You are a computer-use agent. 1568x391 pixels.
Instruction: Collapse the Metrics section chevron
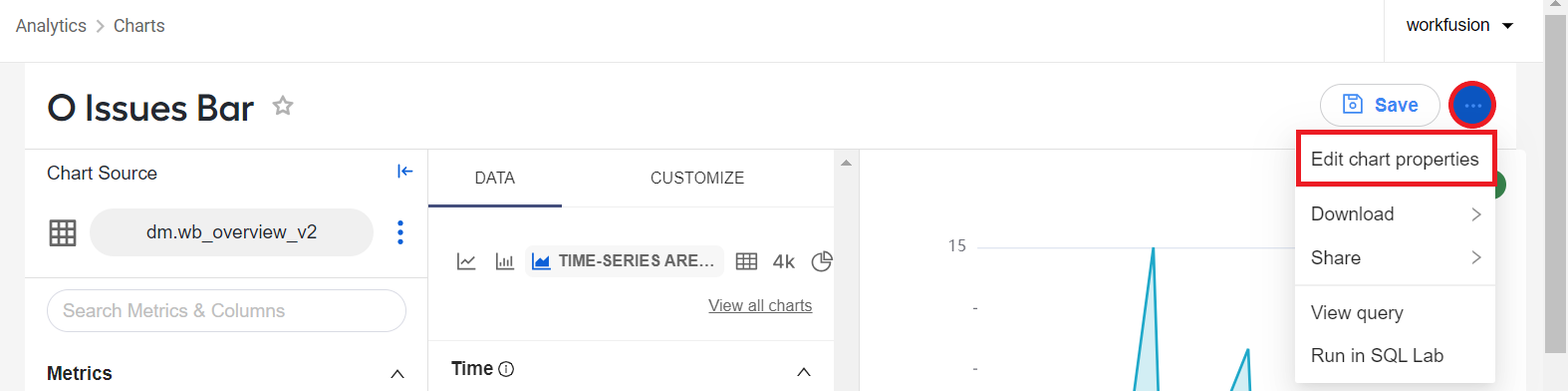tap(397, 374)
